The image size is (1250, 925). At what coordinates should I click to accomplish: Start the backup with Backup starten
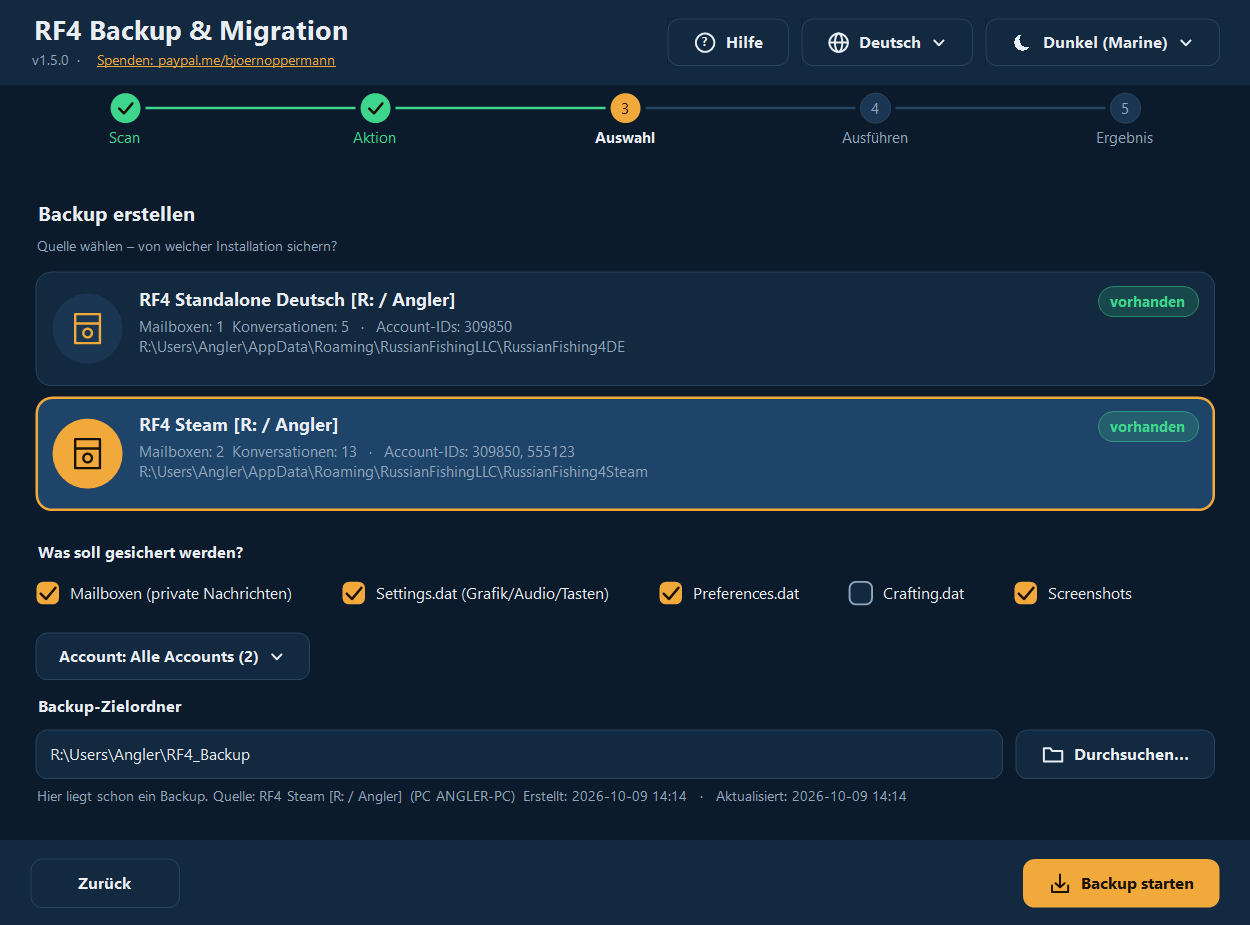(1121, 884)
